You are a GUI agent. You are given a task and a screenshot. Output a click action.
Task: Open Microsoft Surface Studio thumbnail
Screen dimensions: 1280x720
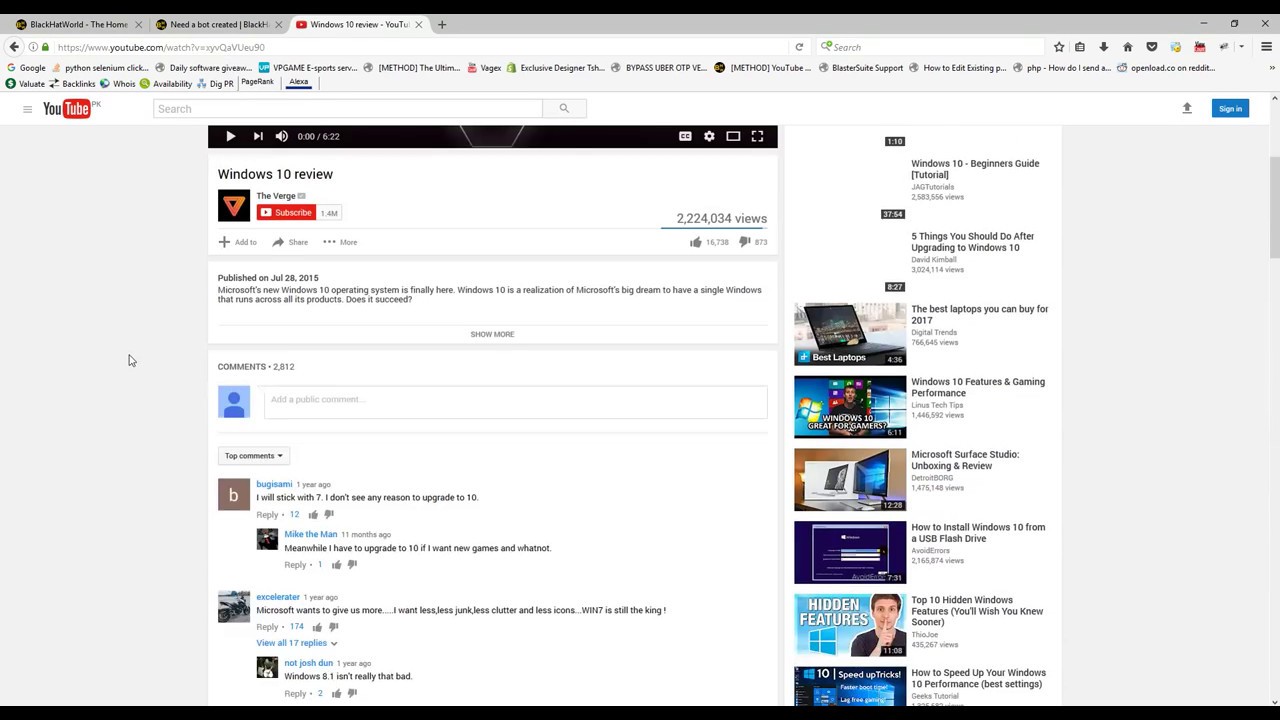(850, 479)
